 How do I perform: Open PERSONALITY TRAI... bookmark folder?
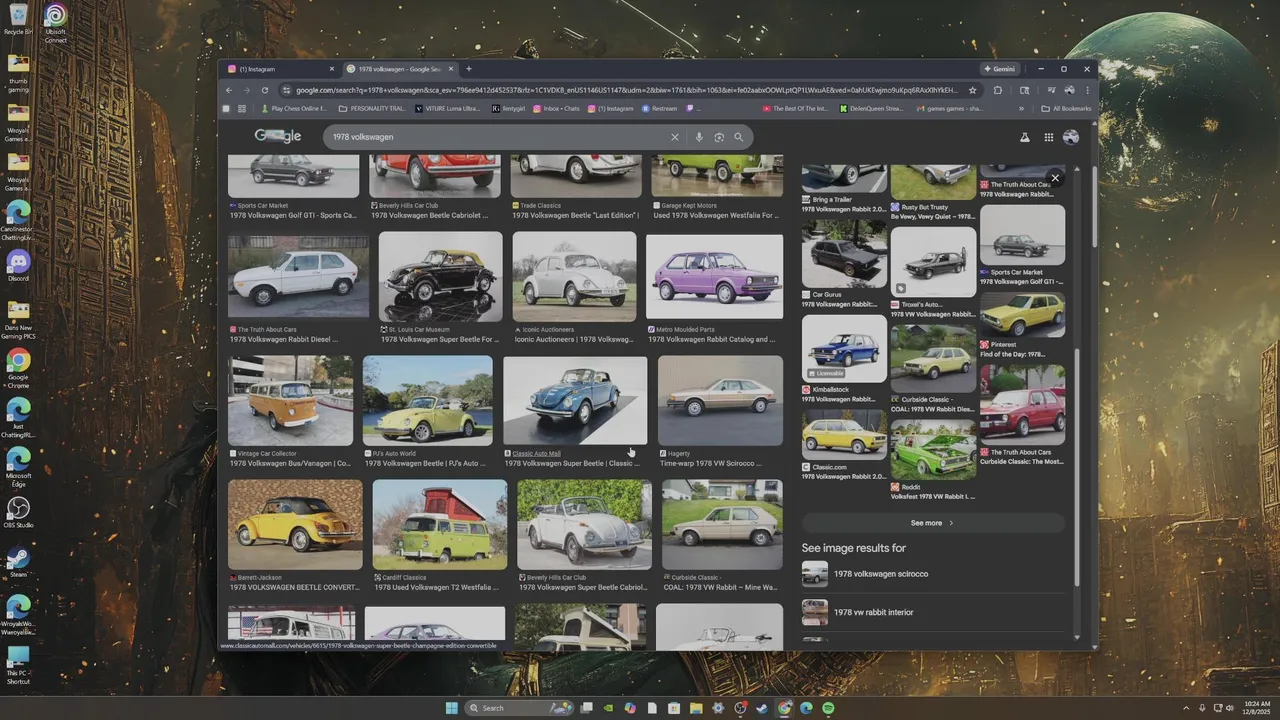coord(373,108)
